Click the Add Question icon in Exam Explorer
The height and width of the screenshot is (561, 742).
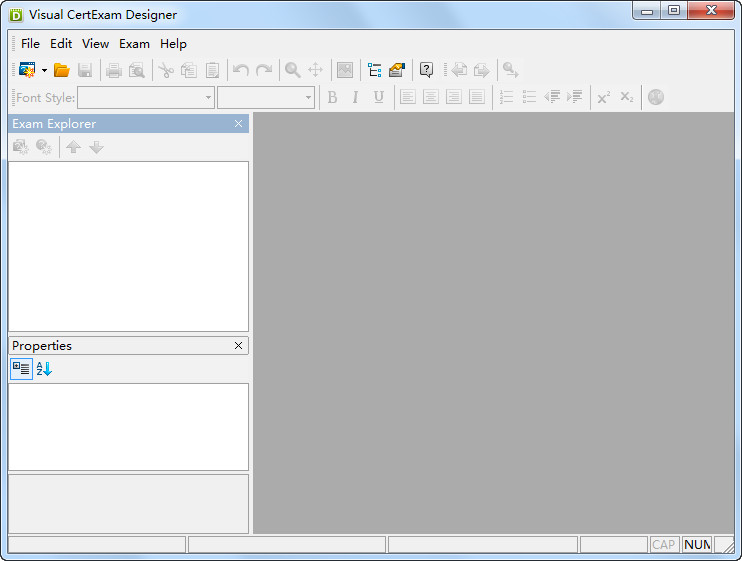(44, 147)
